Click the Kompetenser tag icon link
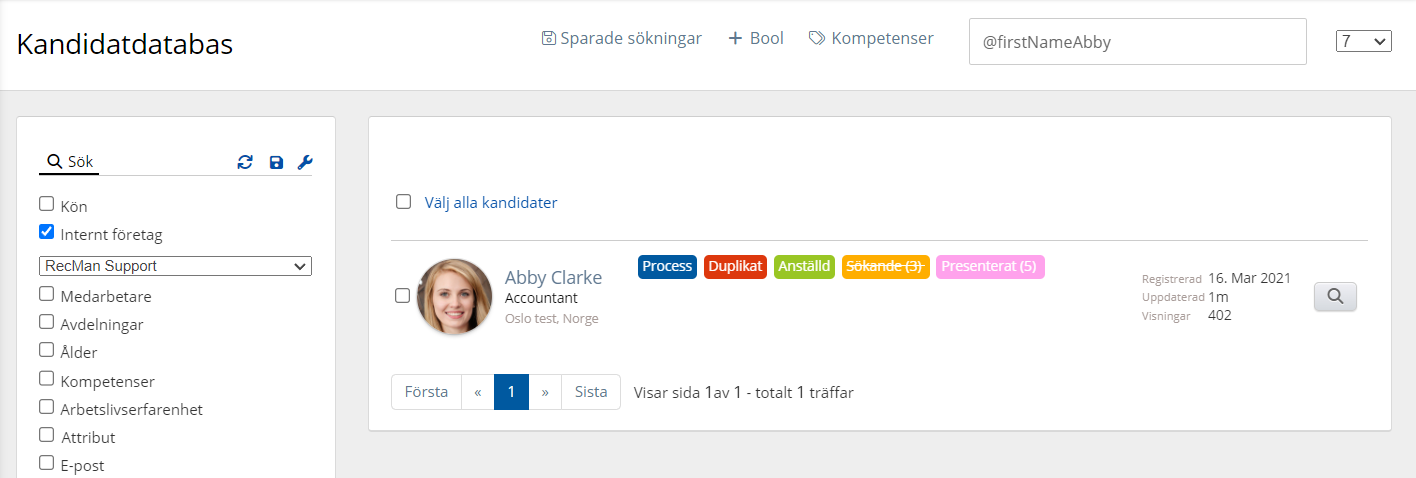Viewport: 1416px width, 478px height. click(x=871, y=39)
